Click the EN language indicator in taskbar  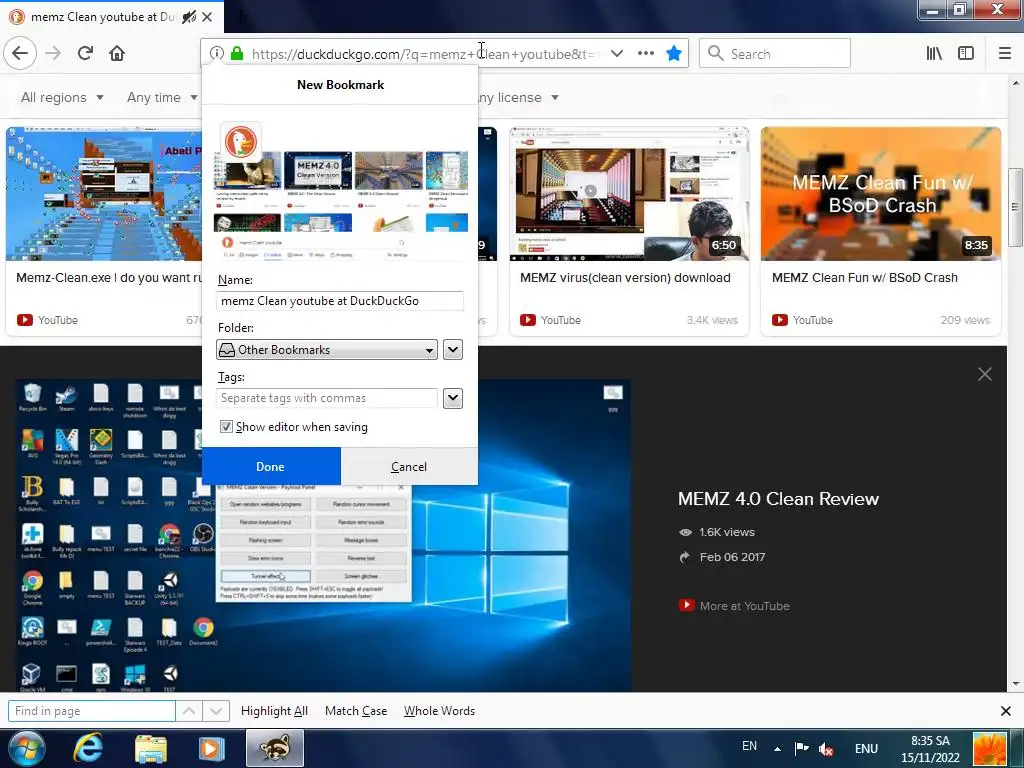tap(749, 746)
